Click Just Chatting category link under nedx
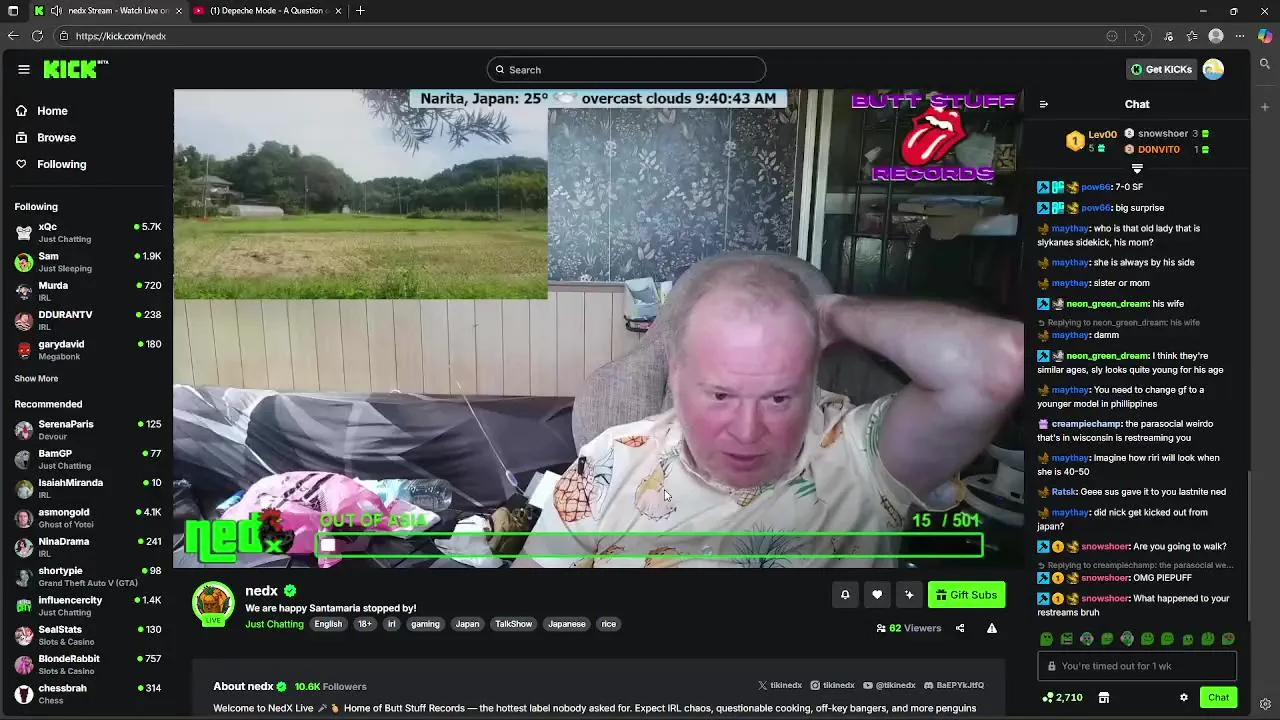Viewport: 1280px width, 720px height. click(274, 624)
